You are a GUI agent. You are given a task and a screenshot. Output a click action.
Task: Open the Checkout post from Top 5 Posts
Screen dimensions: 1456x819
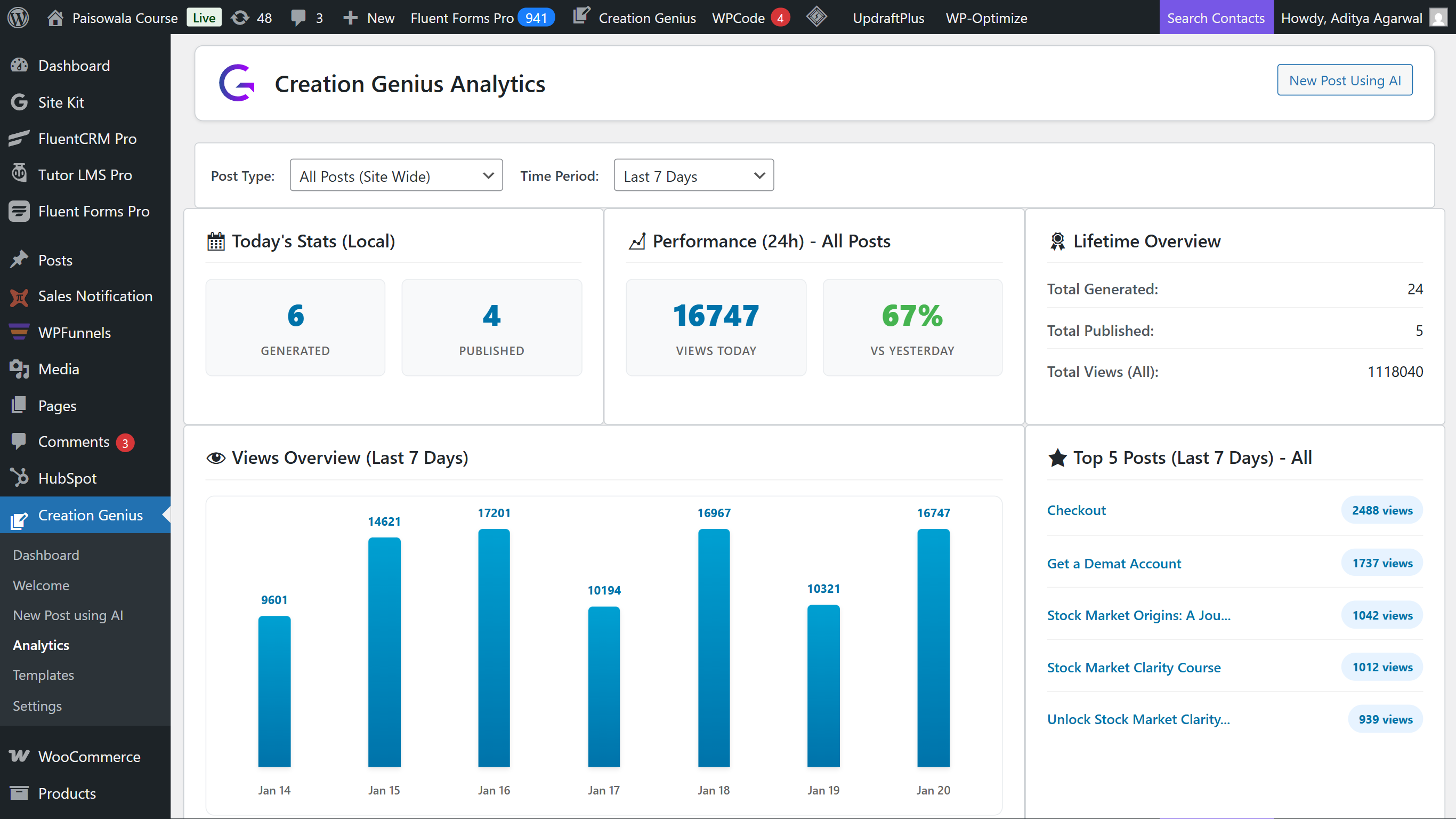pyautogui.click(x=1076, y=510)
